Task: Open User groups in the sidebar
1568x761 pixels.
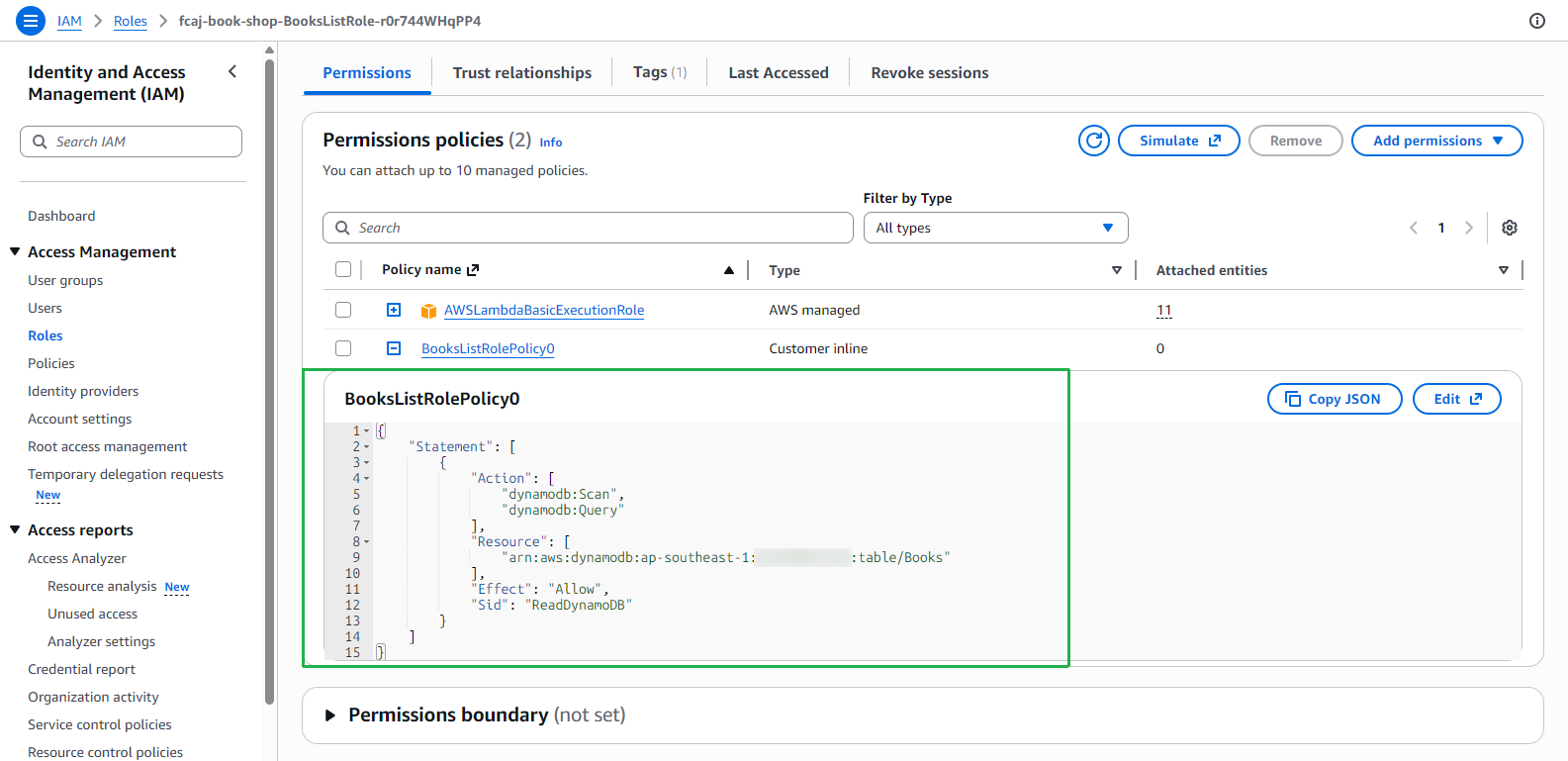Action: point(65,280)
